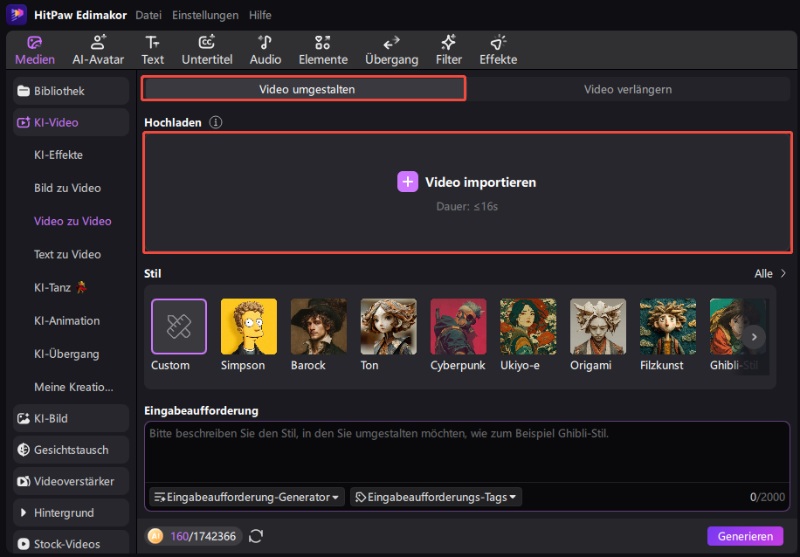
Task: Select the Filter toolbar icon
Action: 448,49
